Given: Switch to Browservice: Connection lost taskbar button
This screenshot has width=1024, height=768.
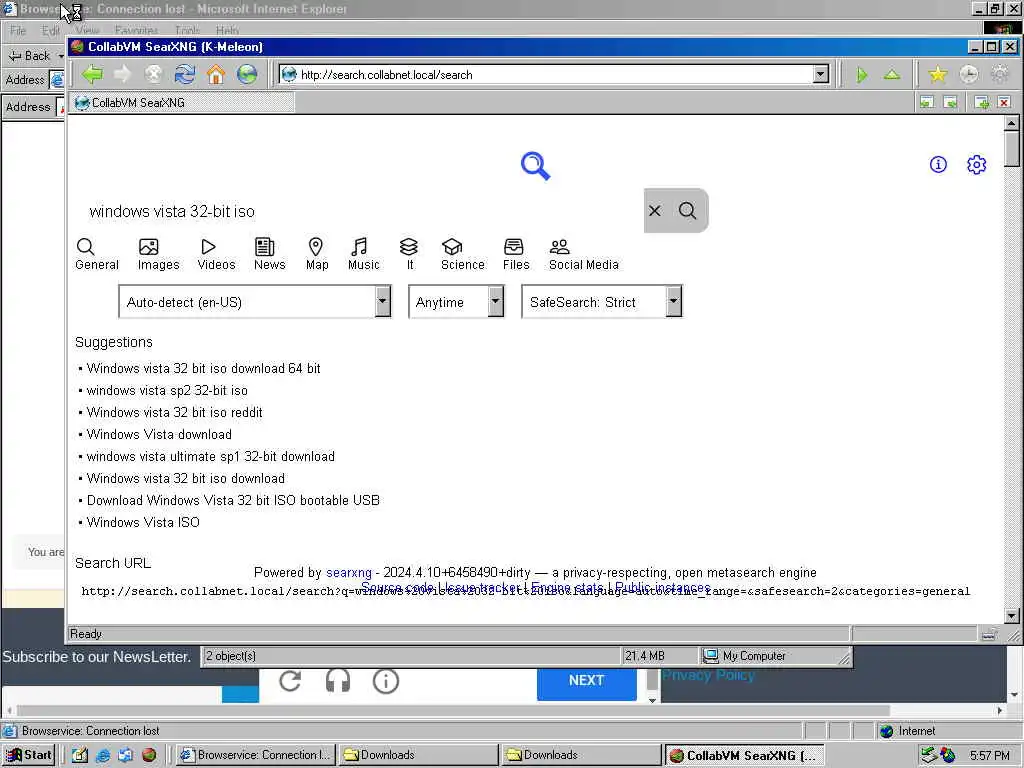Looking at the screenshot, I should coord(257,755).
